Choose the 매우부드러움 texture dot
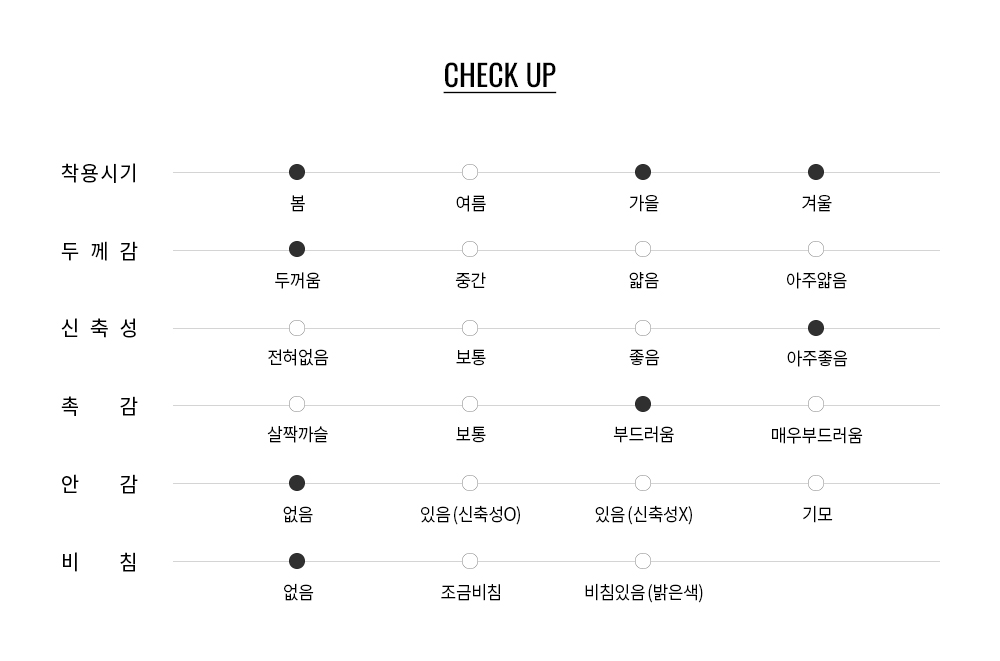Screen dimensions: 1000x661 816,404
